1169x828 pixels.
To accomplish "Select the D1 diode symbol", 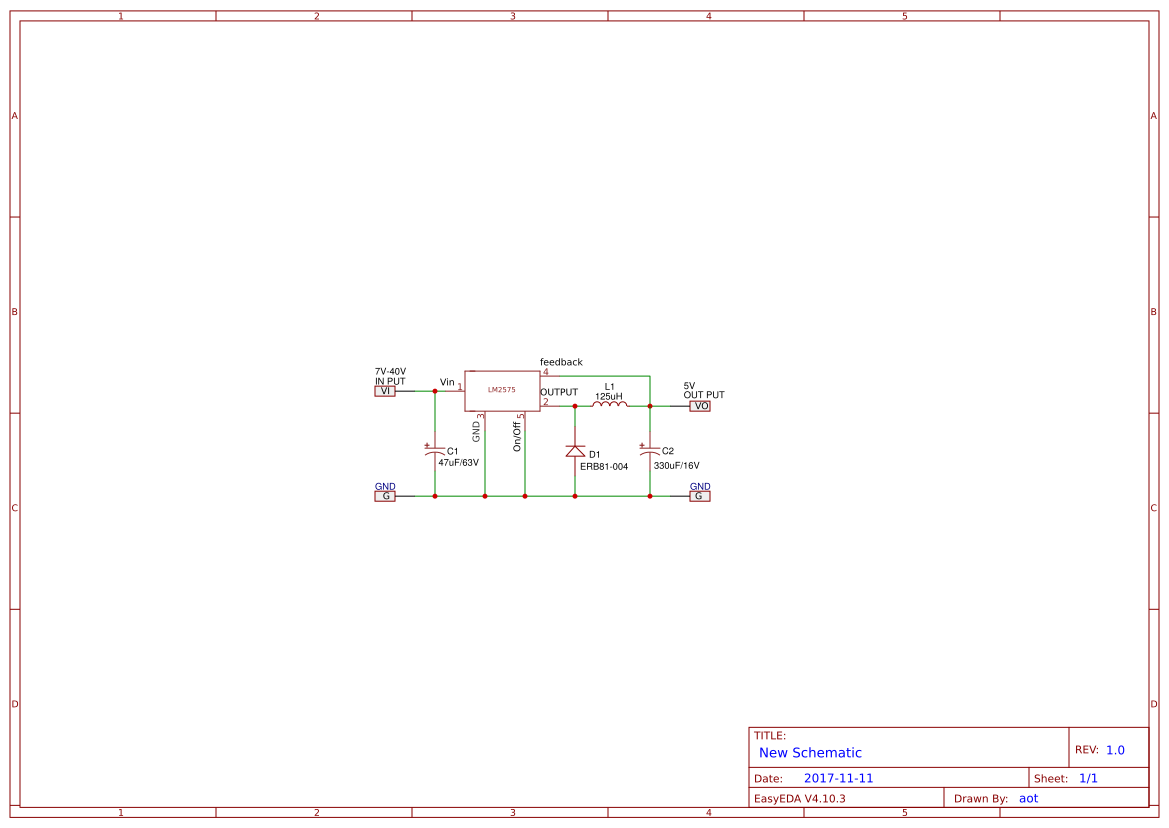I will pos(575,451).
